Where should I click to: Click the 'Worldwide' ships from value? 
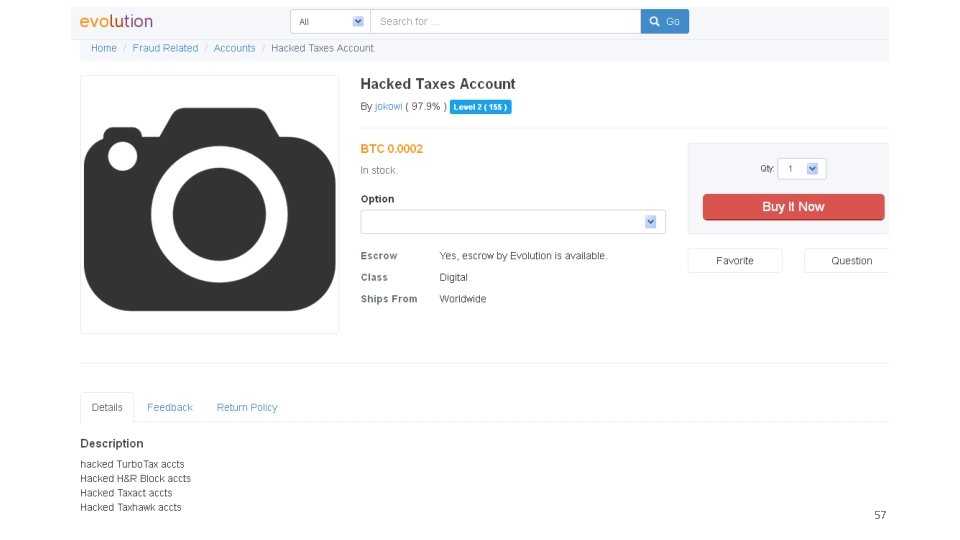pos(463,299)
